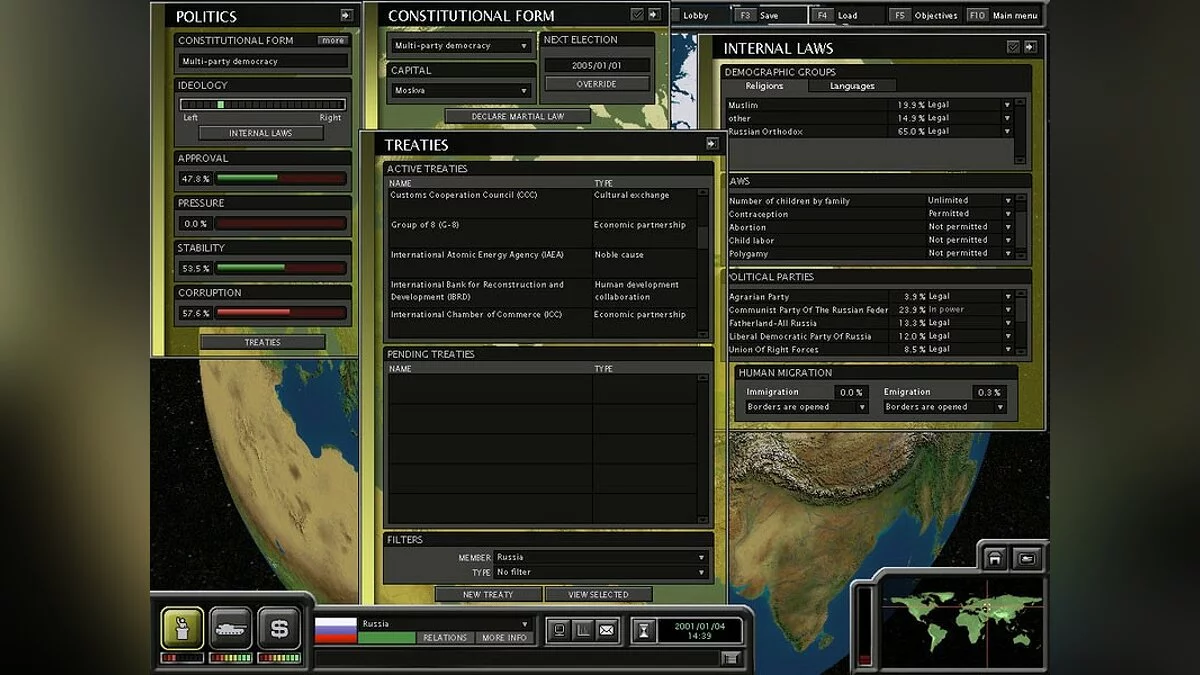Open the treaty Type filter dropdown
Screen dimensions: 1200x675
point(602,573)
